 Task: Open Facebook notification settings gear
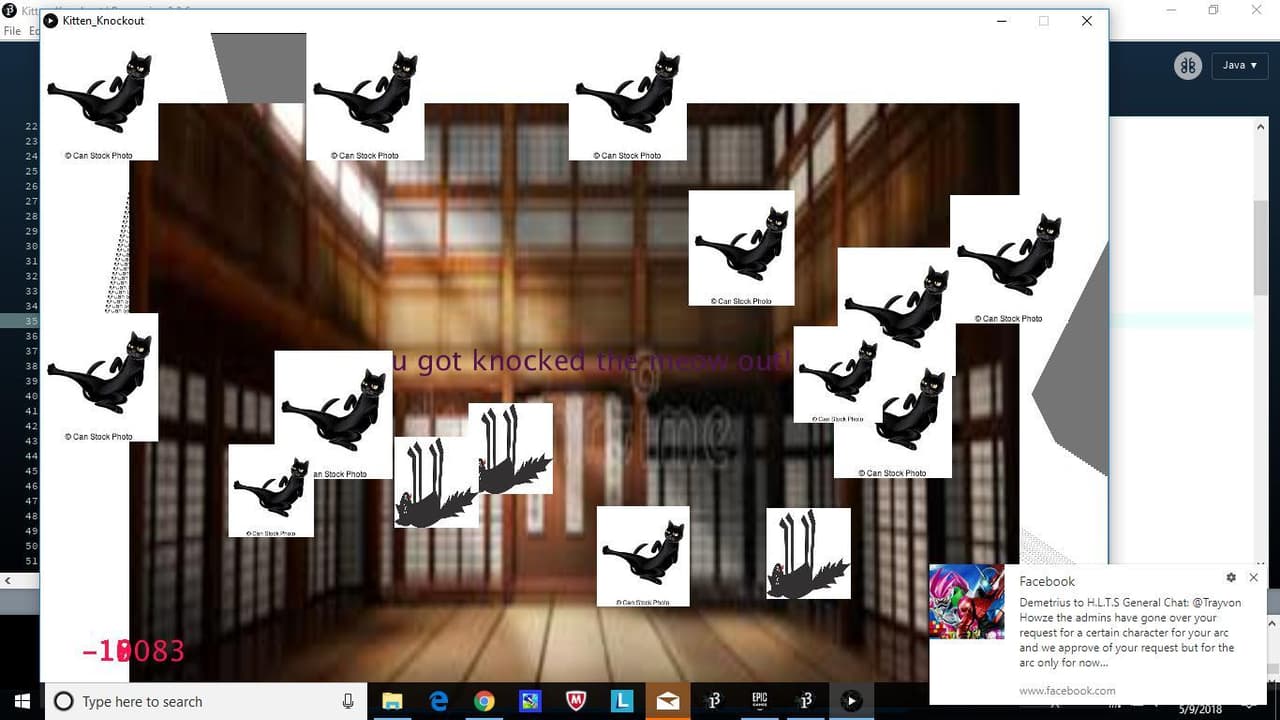click(x=1231, y=578)
